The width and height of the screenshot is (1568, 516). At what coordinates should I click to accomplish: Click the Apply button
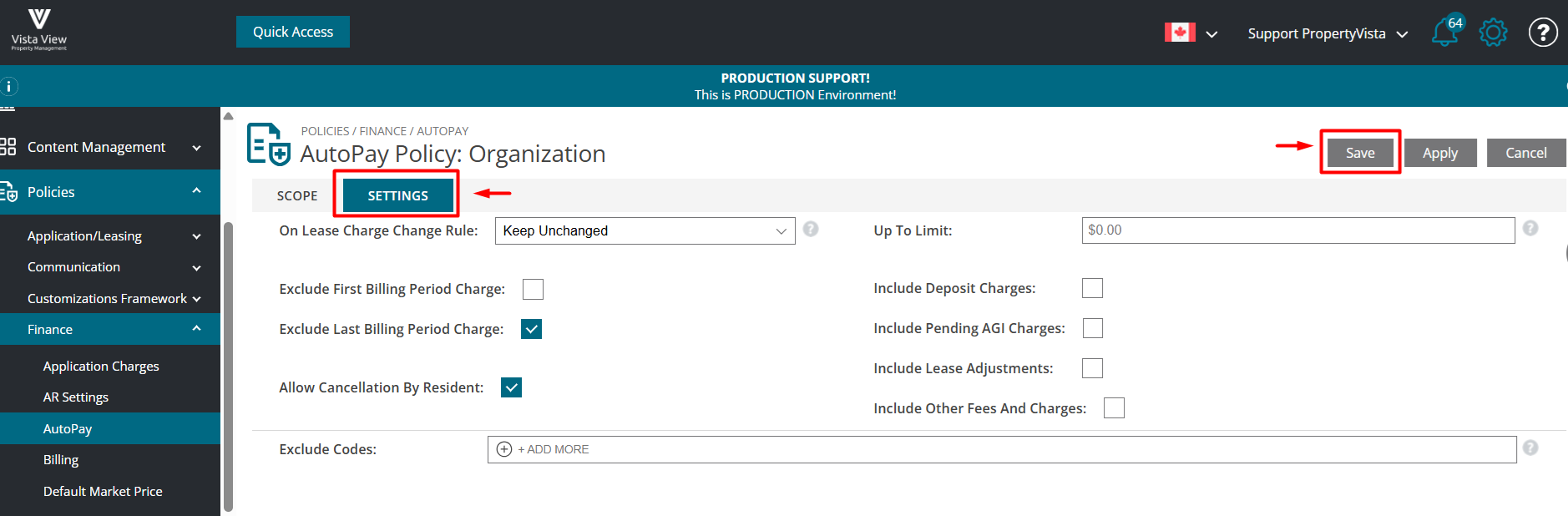(1440, 153)
